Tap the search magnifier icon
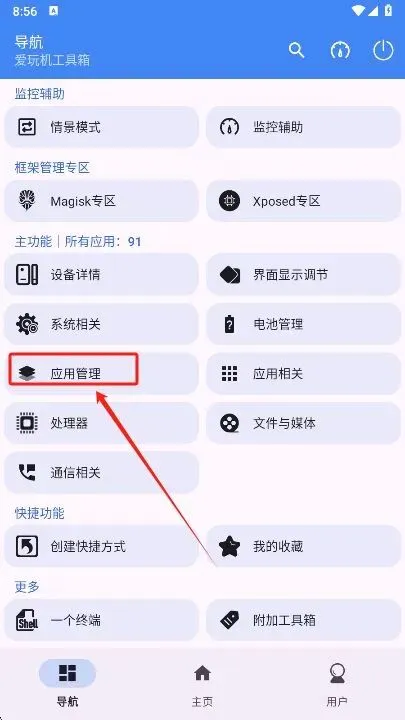Screen dimensions: 405x720 296,50
